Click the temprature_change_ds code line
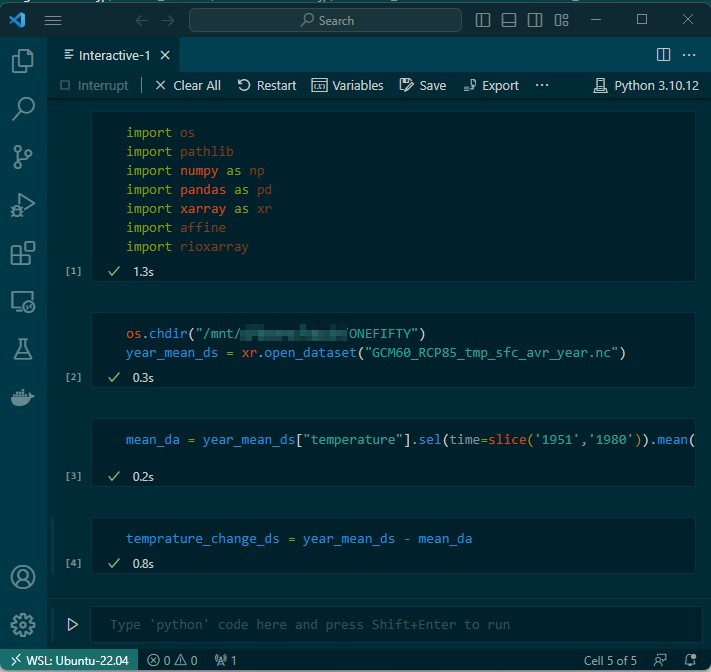The image size is (711, 672). [299, 539]
